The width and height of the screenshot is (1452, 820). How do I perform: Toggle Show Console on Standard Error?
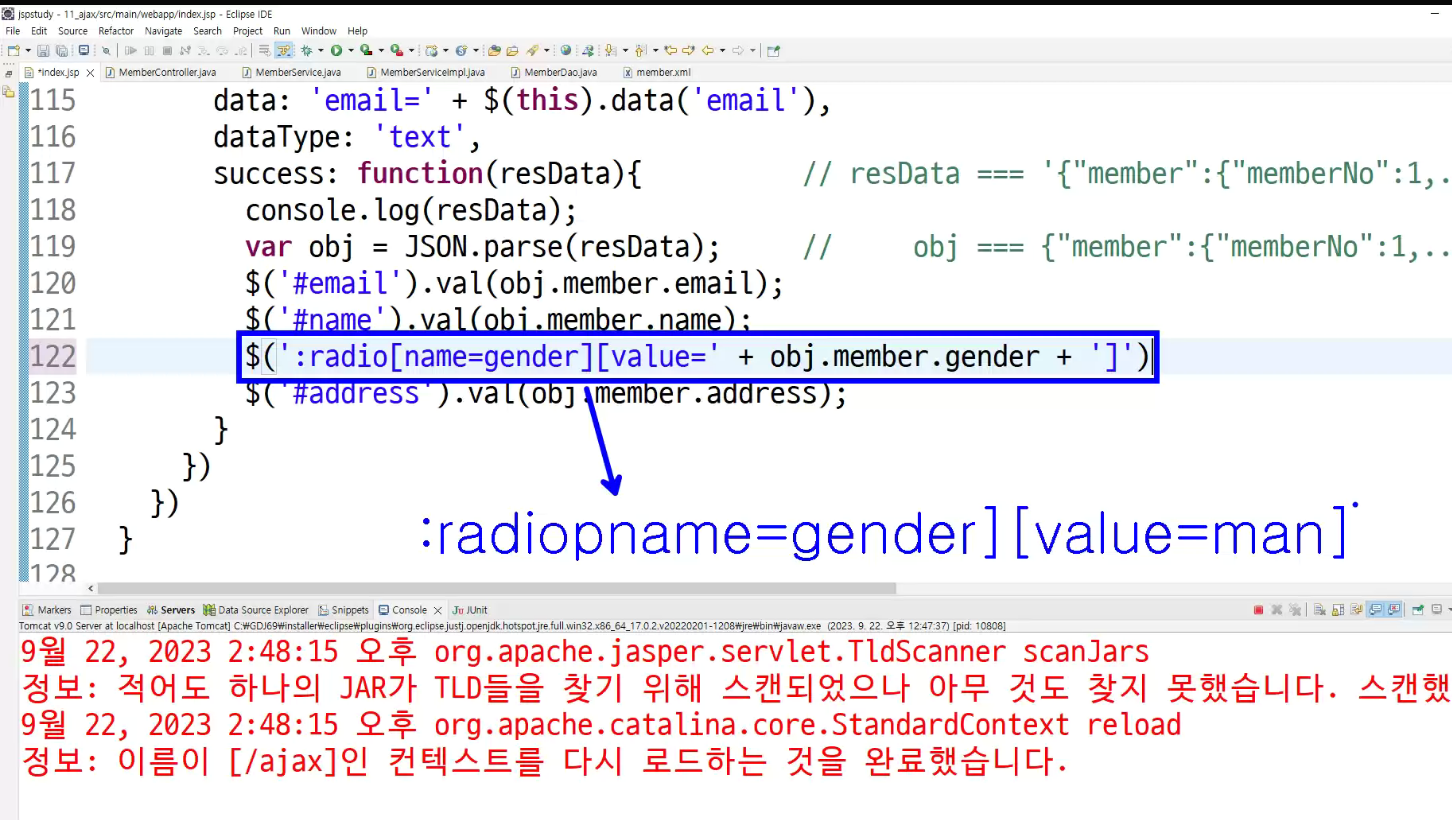1393,610
